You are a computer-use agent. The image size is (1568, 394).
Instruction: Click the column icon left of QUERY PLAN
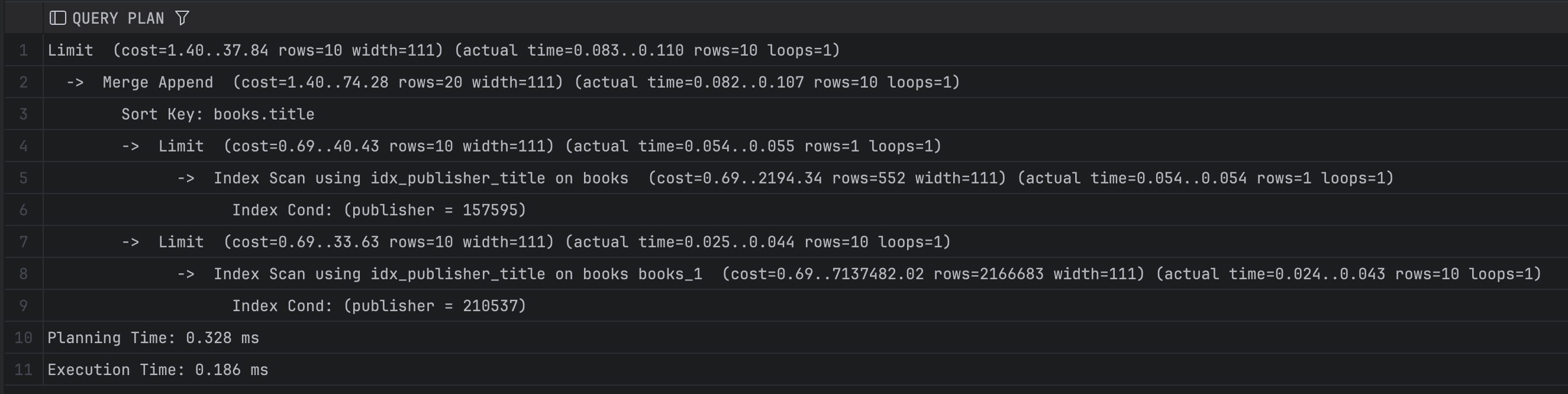58,18
